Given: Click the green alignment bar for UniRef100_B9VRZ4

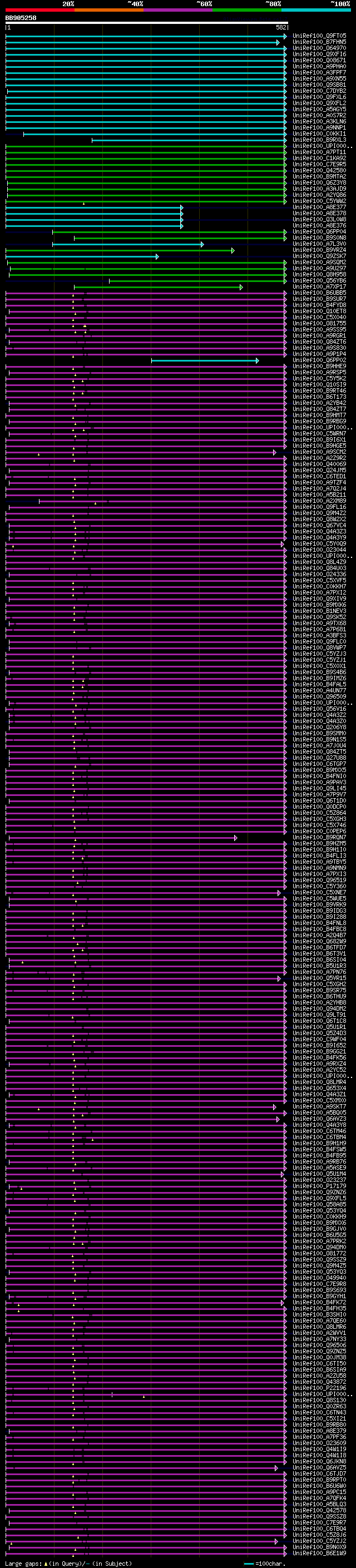Looking at the screenshot, I should [x=120, y=251].
